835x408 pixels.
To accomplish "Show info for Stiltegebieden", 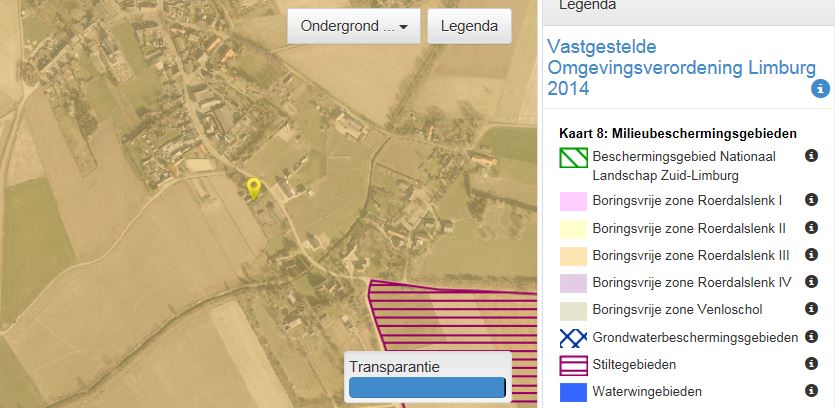I will [811, 364].
